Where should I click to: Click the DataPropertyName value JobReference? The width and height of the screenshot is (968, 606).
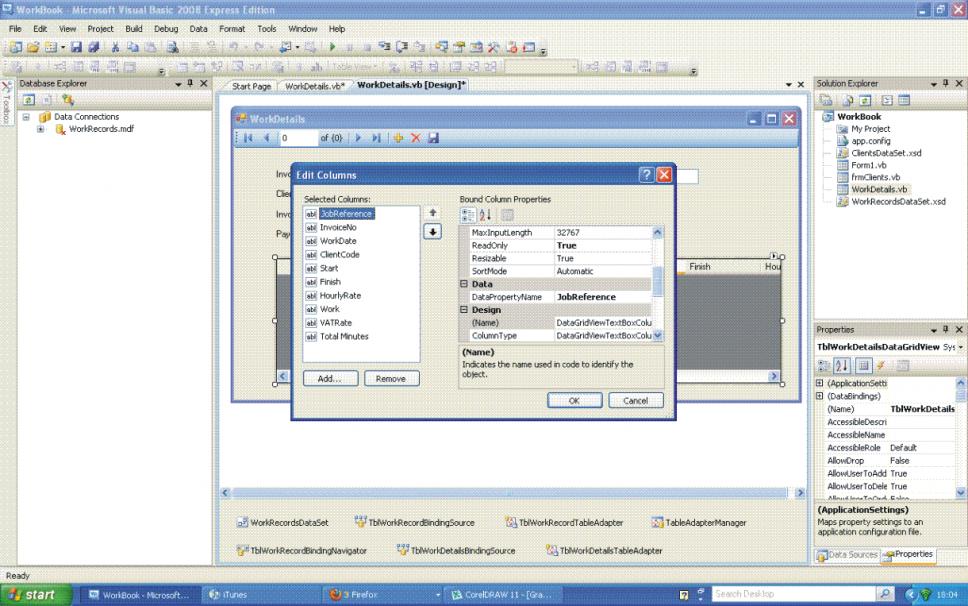[603, 297]
